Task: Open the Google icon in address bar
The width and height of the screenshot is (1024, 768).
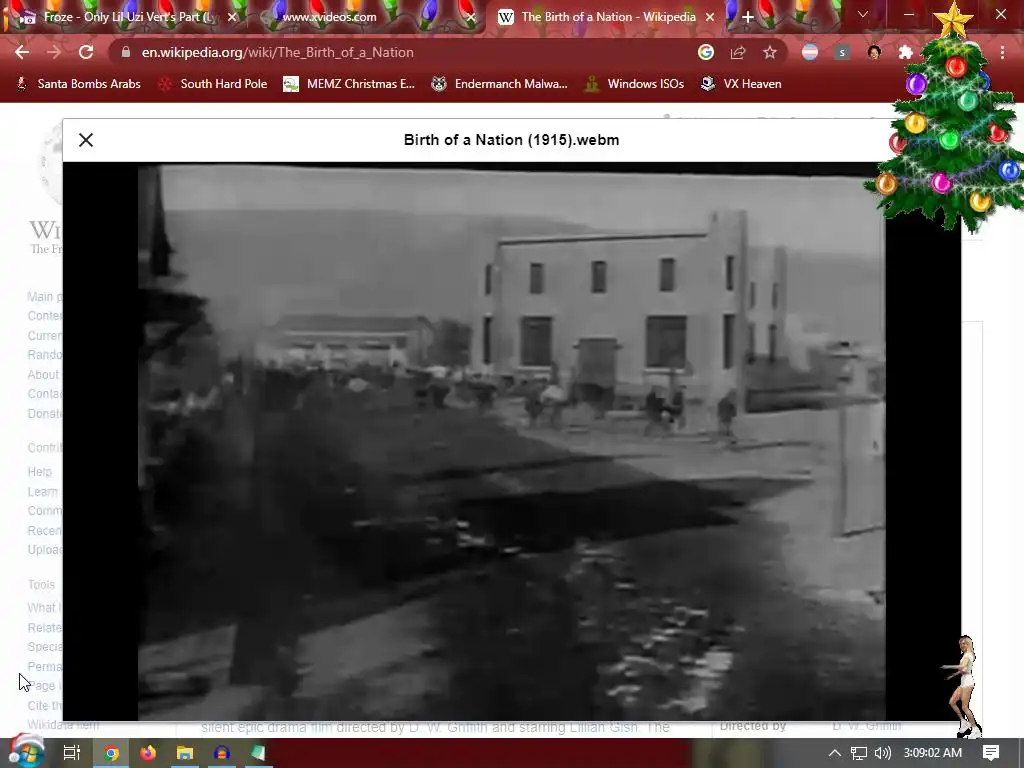Action: coord(705,52)
